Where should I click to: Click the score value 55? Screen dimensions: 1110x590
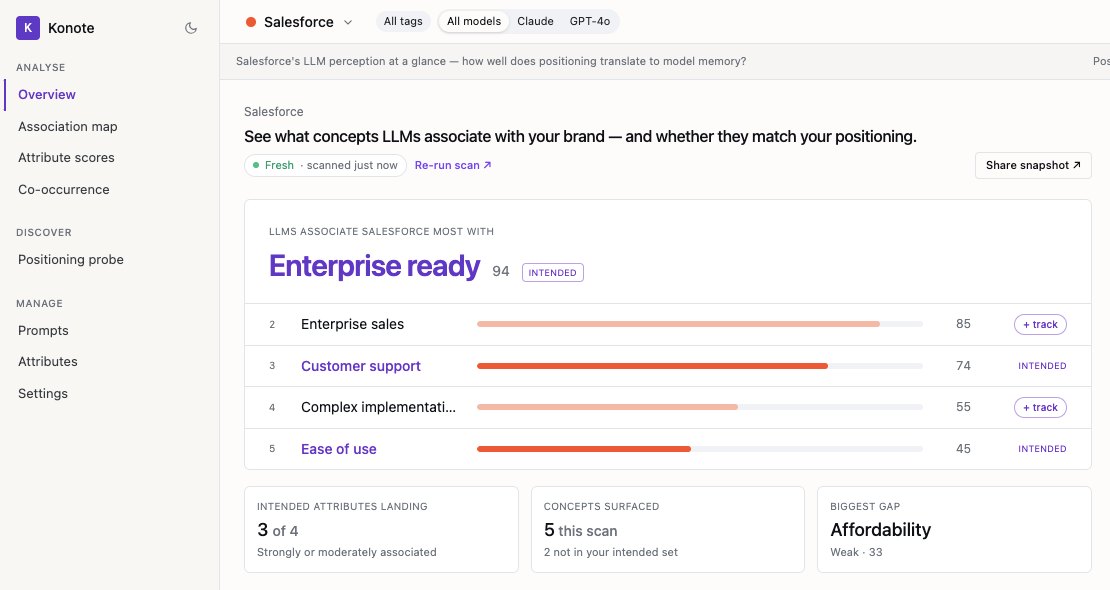point(963,407)
